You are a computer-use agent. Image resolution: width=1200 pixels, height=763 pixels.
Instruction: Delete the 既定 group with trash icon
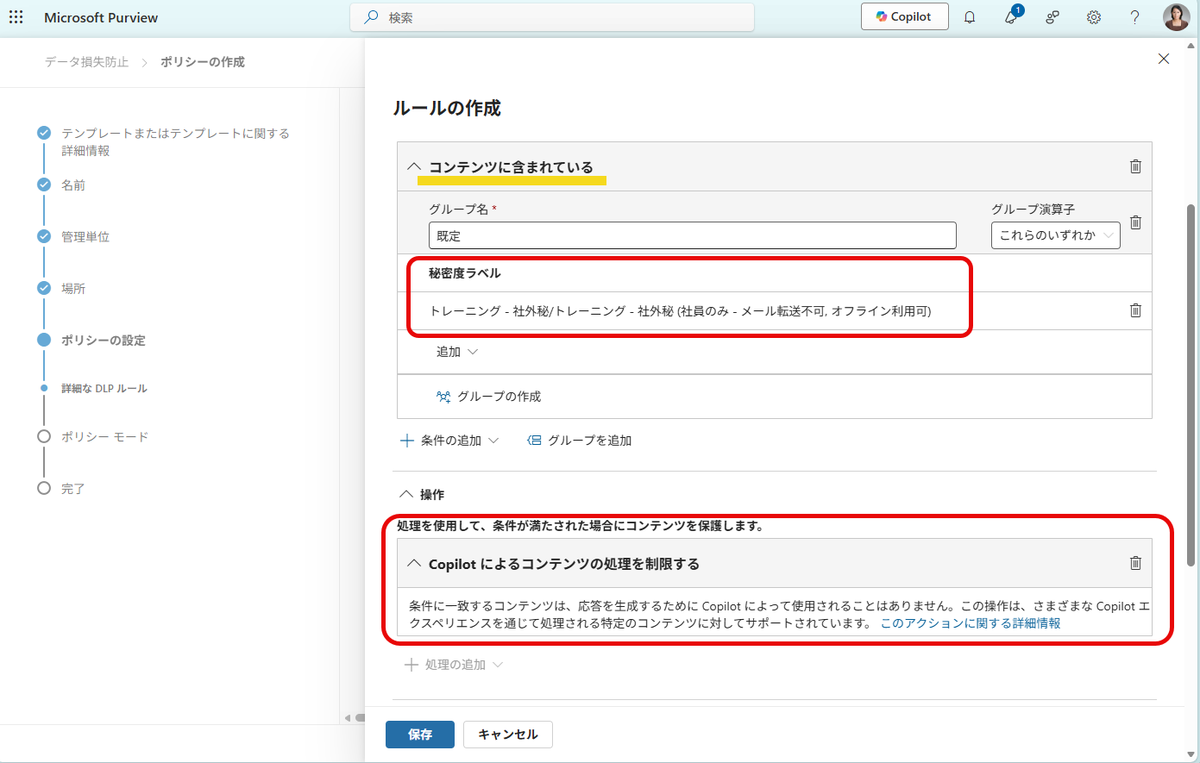(1135, 223)
